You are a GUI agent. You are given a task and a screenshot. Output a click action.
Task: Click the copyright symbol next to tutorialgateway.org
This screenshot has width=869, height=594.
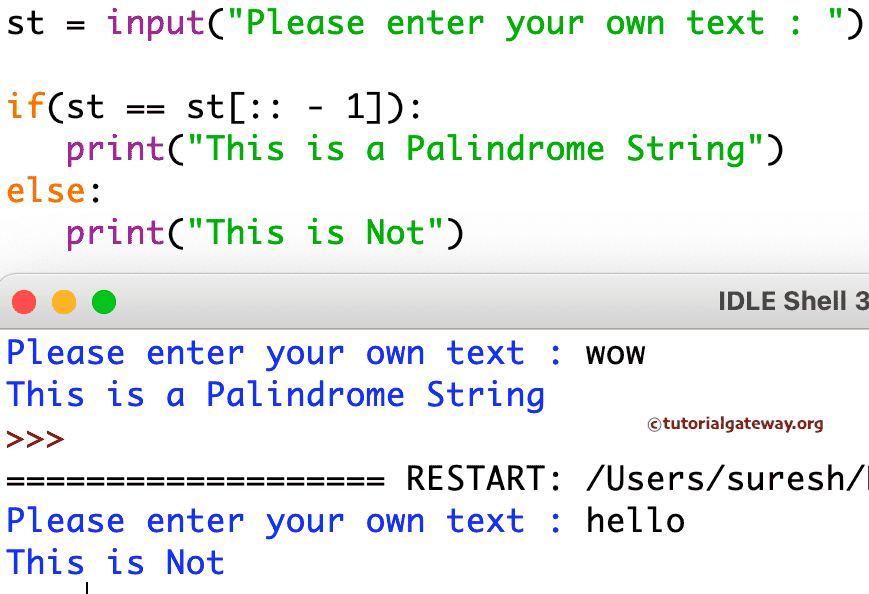pos(656,425)
